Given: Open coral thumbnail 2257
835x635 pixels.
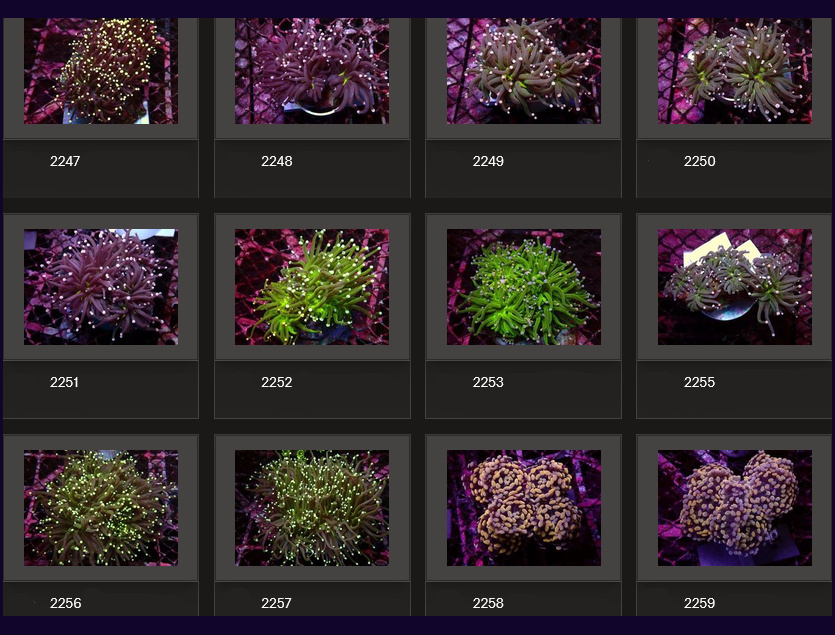Looking at the screenshot, I should point(312,508).
